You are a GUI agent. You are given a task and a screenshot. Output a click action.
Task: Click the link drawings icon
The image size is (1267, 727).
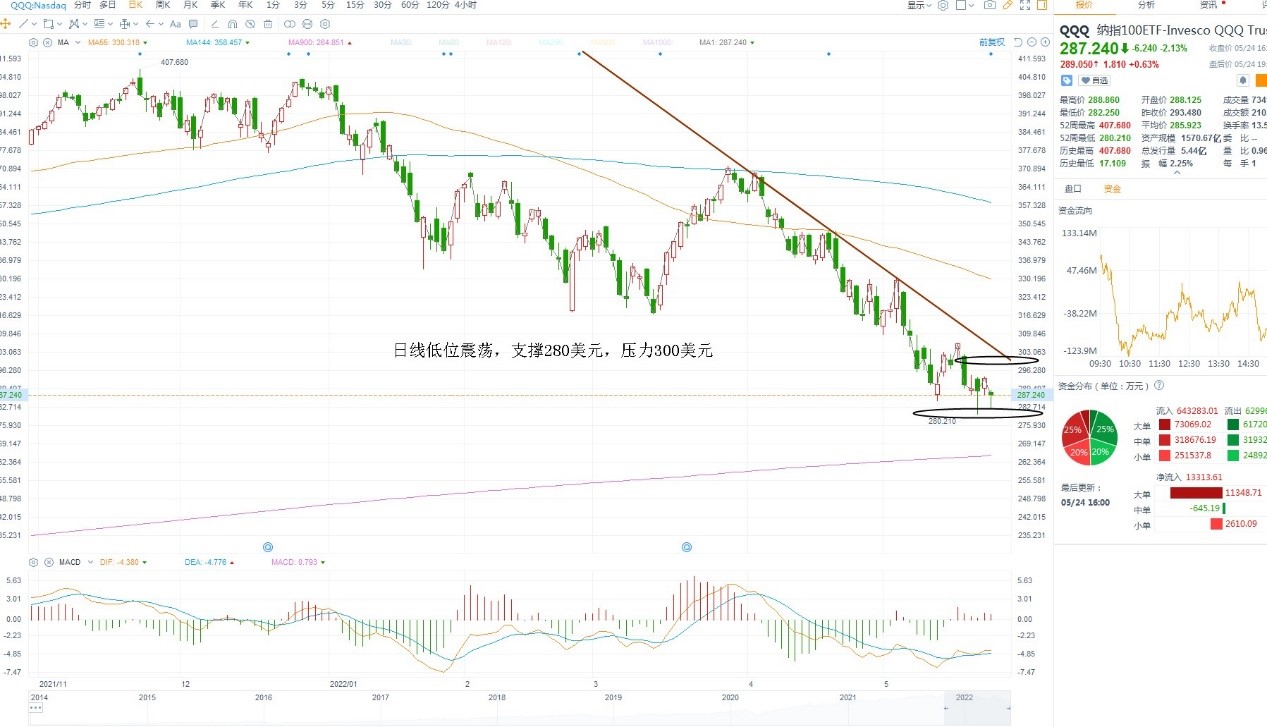tap(289, 24)
